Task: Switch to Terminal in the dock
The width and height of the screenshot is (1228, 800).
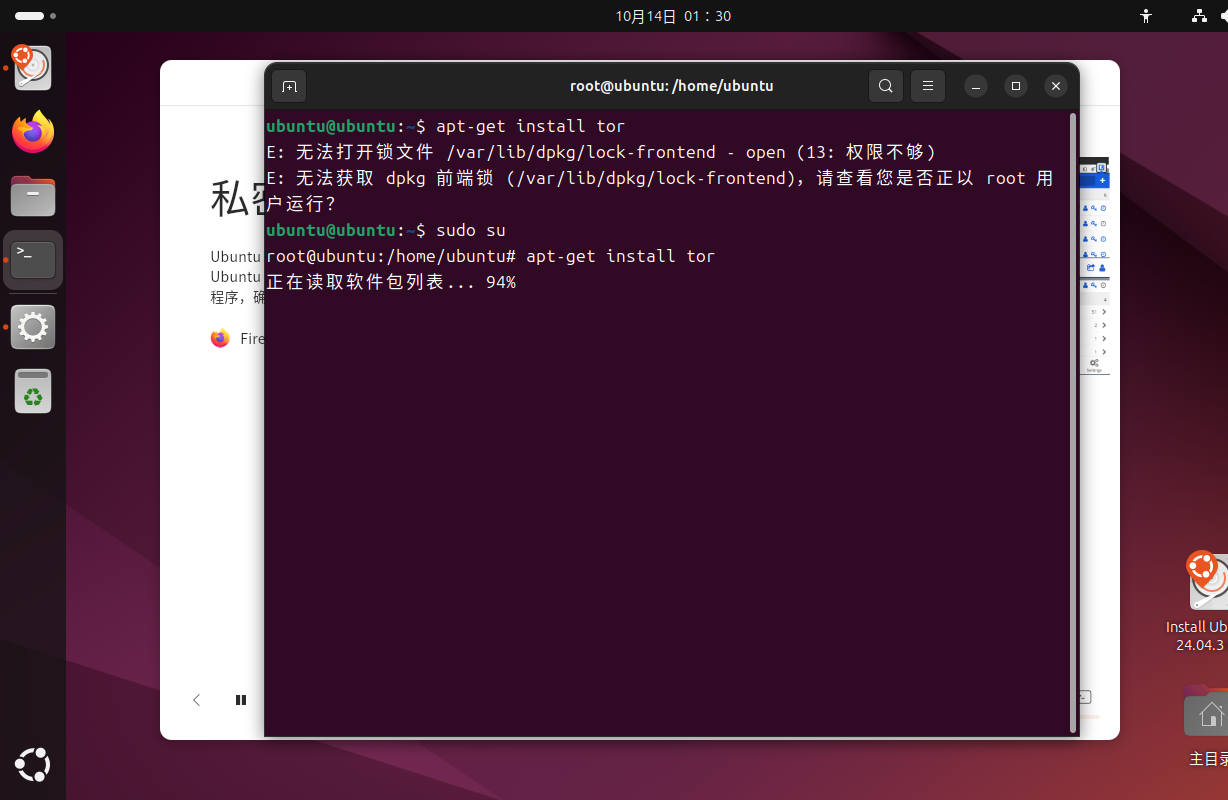Action: click(33, 260)
